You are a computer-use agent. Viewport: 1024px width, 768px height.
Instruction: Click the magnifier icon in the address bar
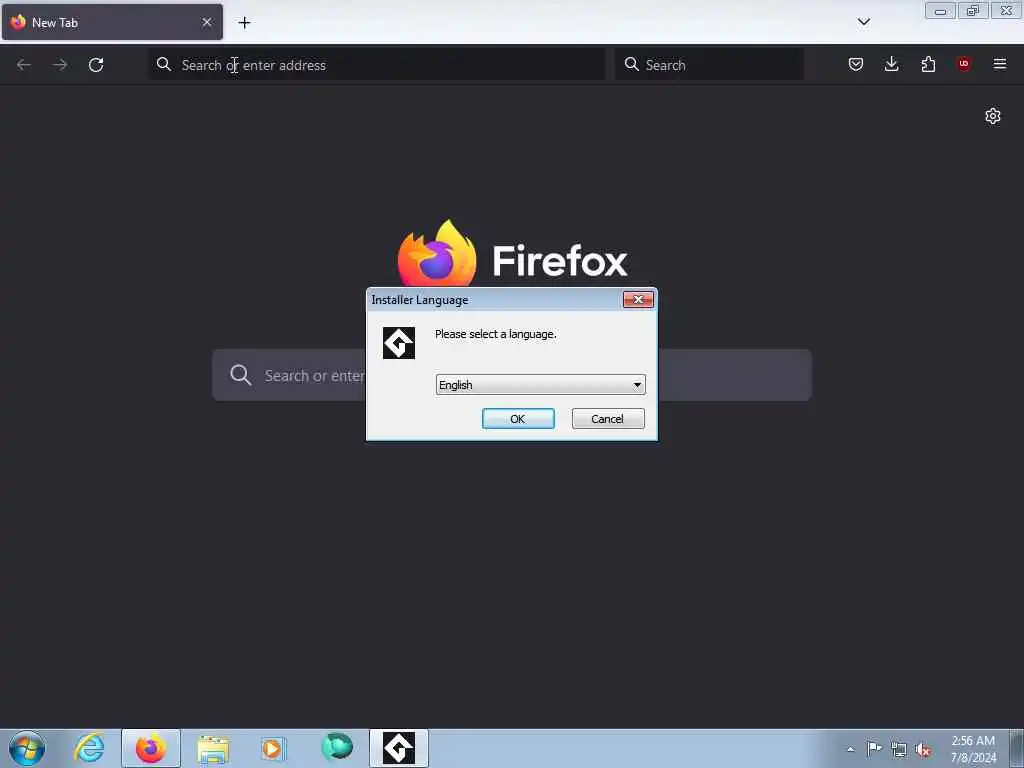click(164, 64)
